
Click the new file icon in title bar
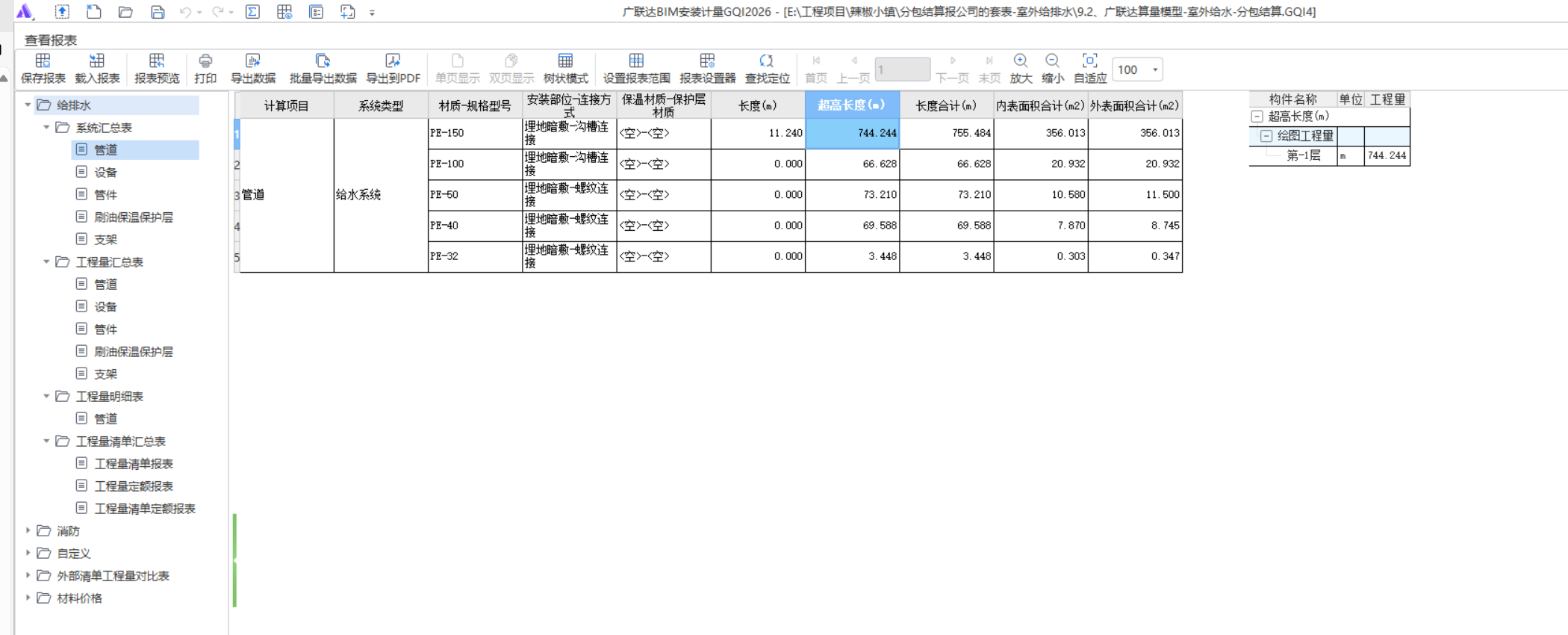point(94,12)
